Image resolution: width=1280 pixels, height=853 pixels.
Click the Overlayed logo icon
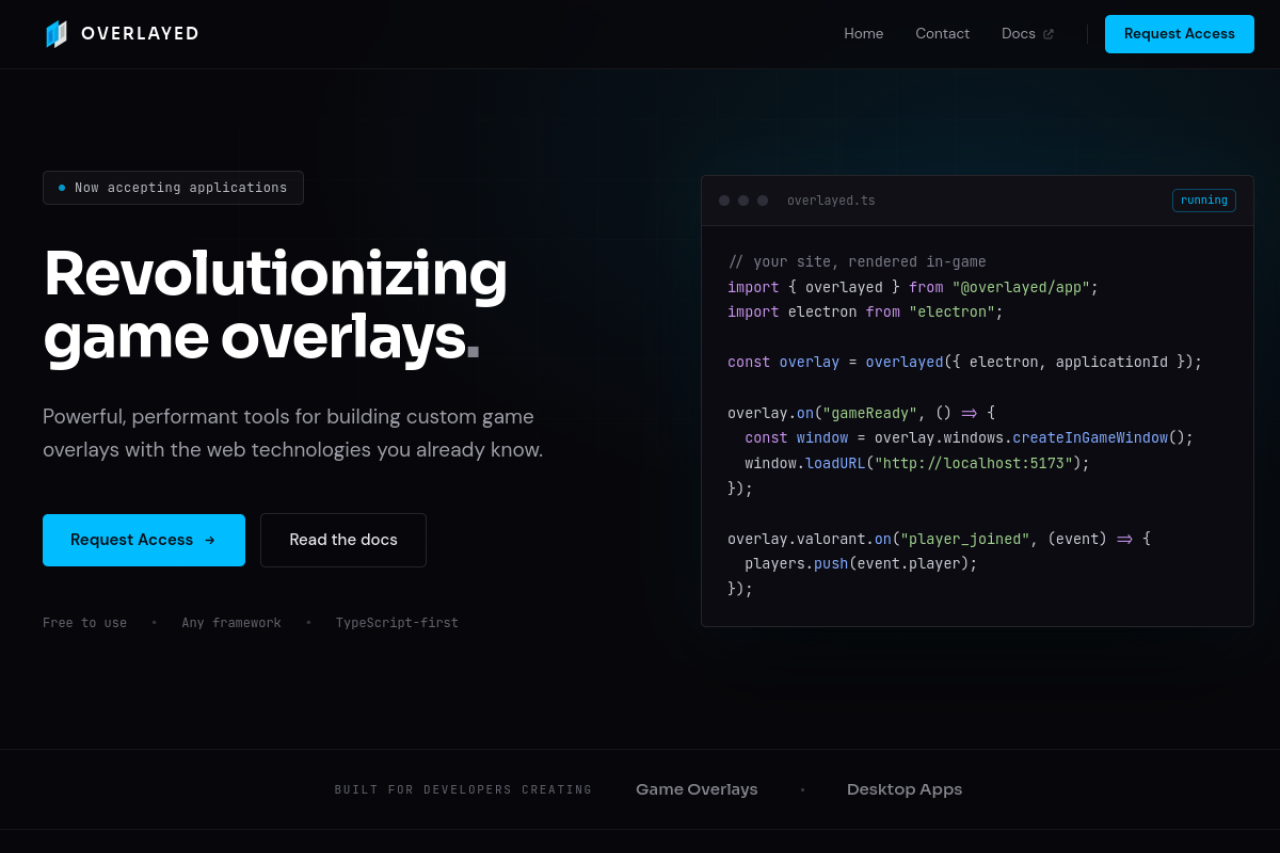click(x=56, y=34)
